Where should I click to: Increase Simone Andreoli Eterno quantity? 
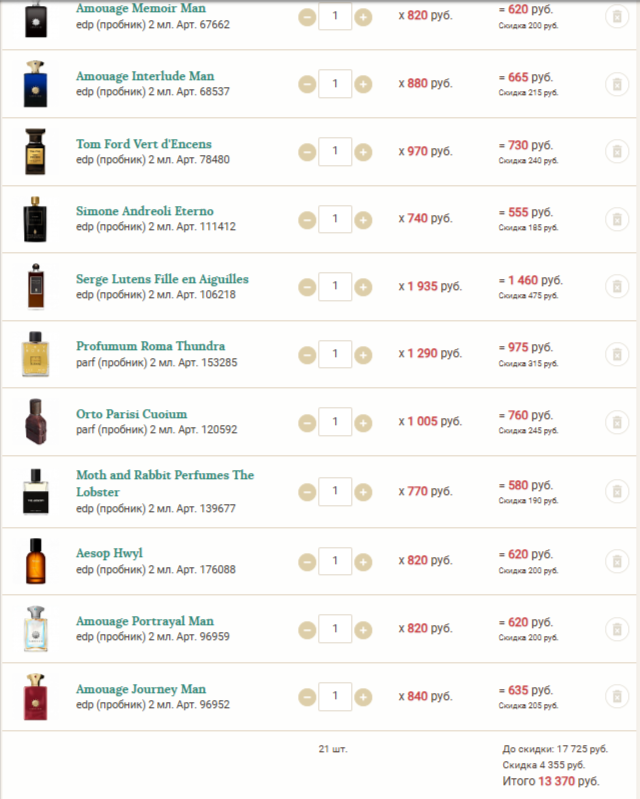[x=363, y=219]
